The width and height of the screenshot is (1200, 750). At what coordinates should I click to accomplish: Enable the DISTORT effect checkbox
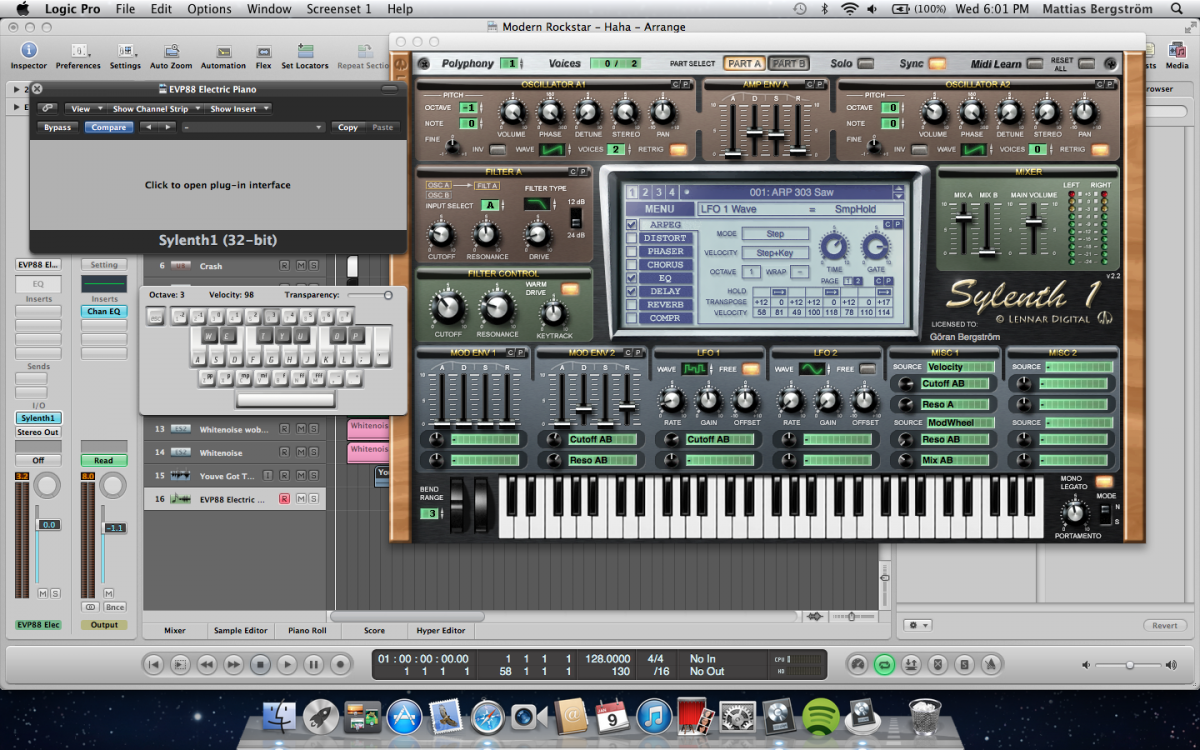tap(630, 238)
